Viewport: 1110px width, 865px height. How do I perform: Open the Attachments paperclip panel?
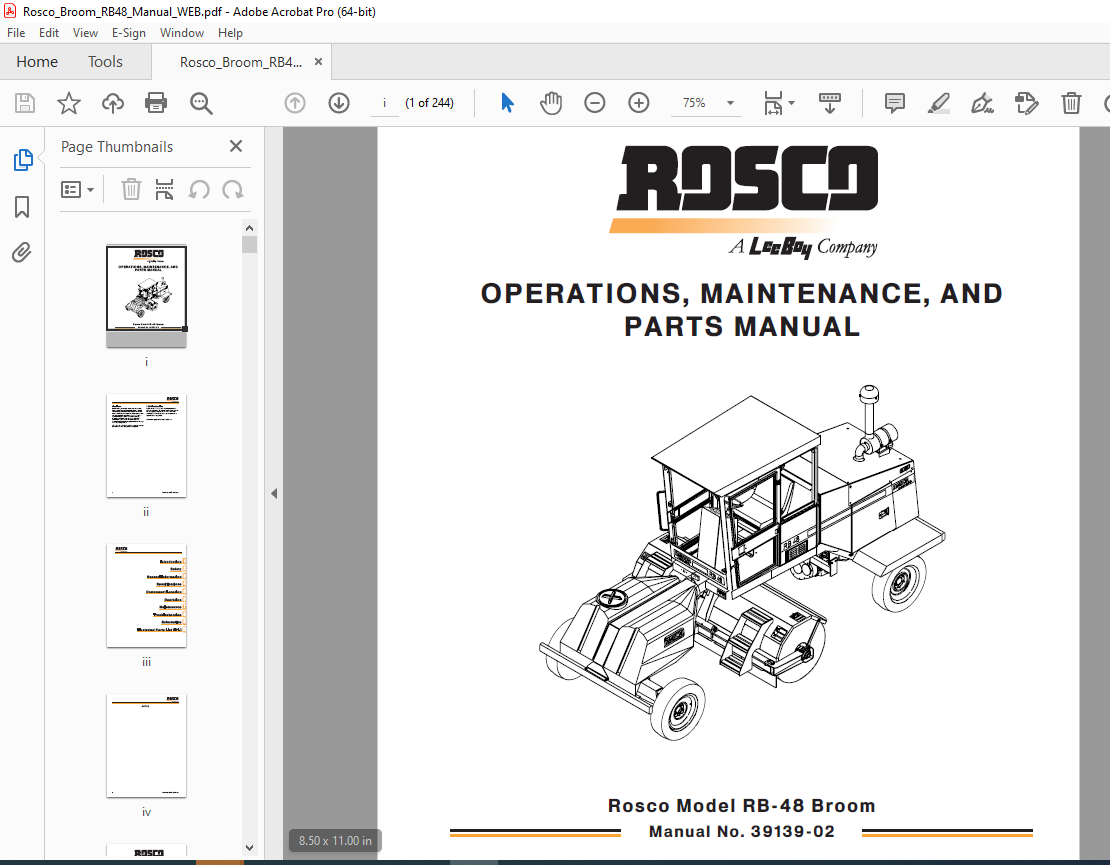(x=22, y=253)
